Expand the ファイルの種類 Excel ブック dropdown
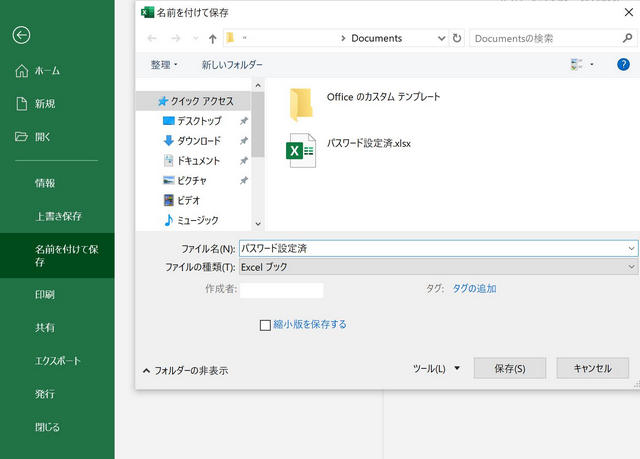The image size is (640, 459). click(438, 267)
